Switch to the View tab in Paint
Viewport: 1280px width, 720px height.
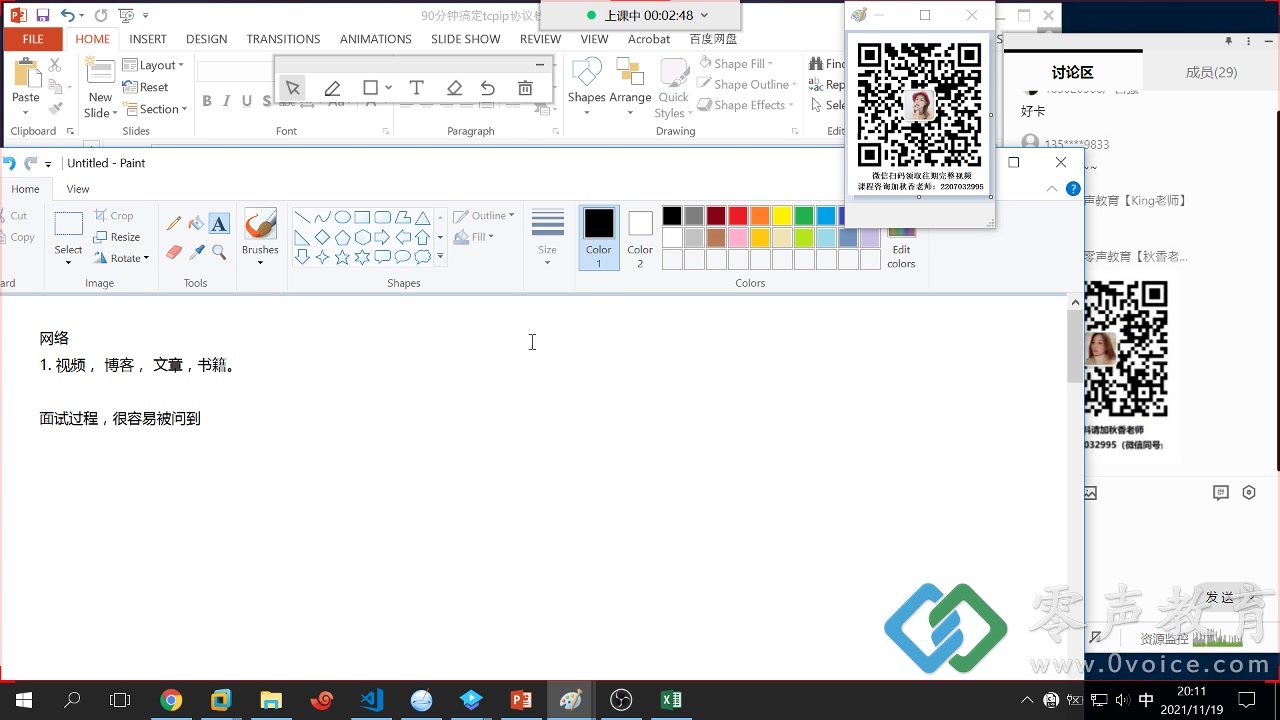(78, 189)
